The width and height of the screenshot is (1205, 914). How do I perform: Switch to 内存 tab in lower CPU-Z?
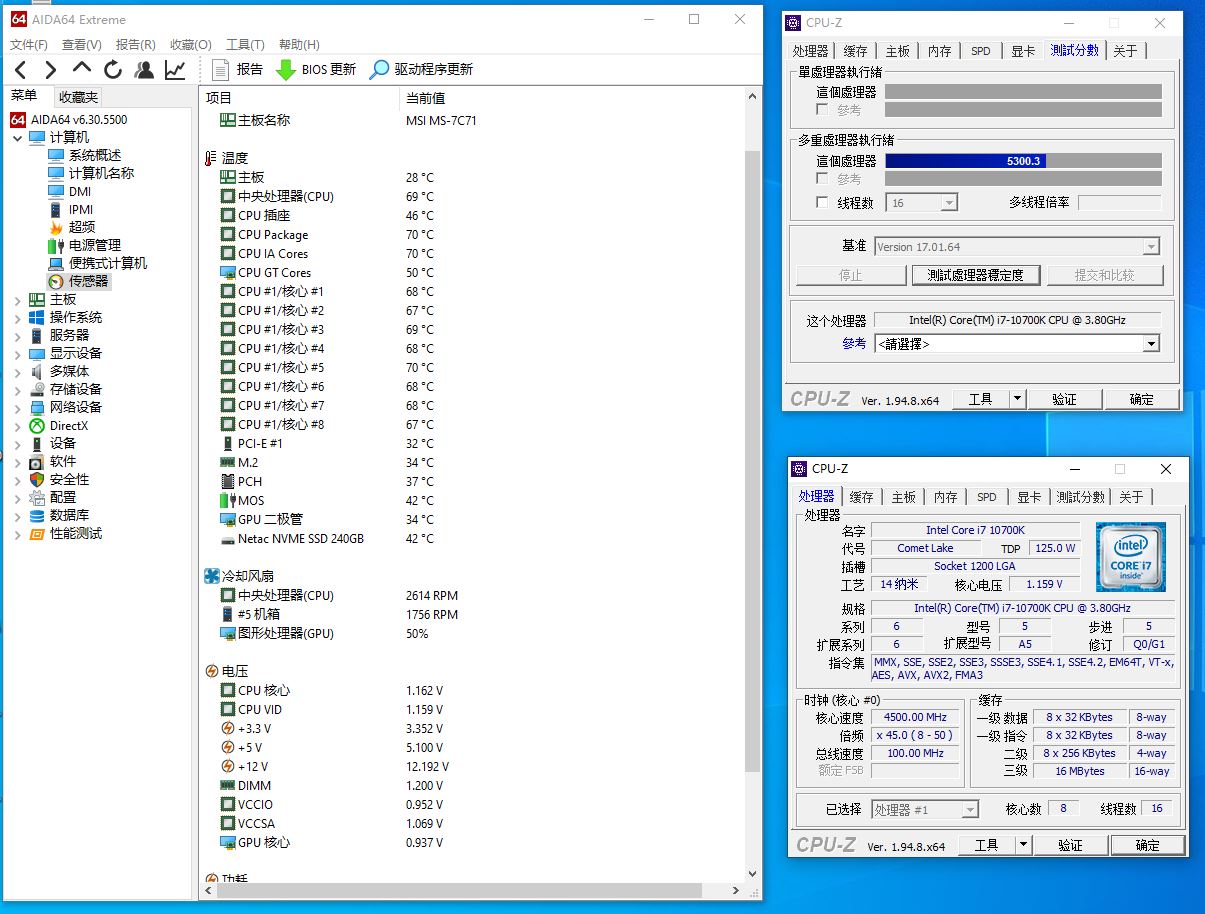945,497
